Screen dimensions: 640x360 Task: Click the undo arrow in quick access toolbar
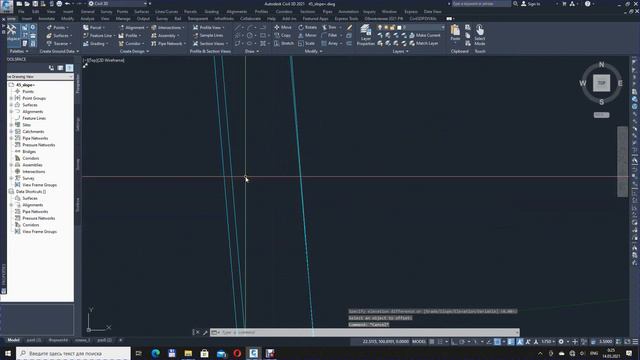click(68, 4)
